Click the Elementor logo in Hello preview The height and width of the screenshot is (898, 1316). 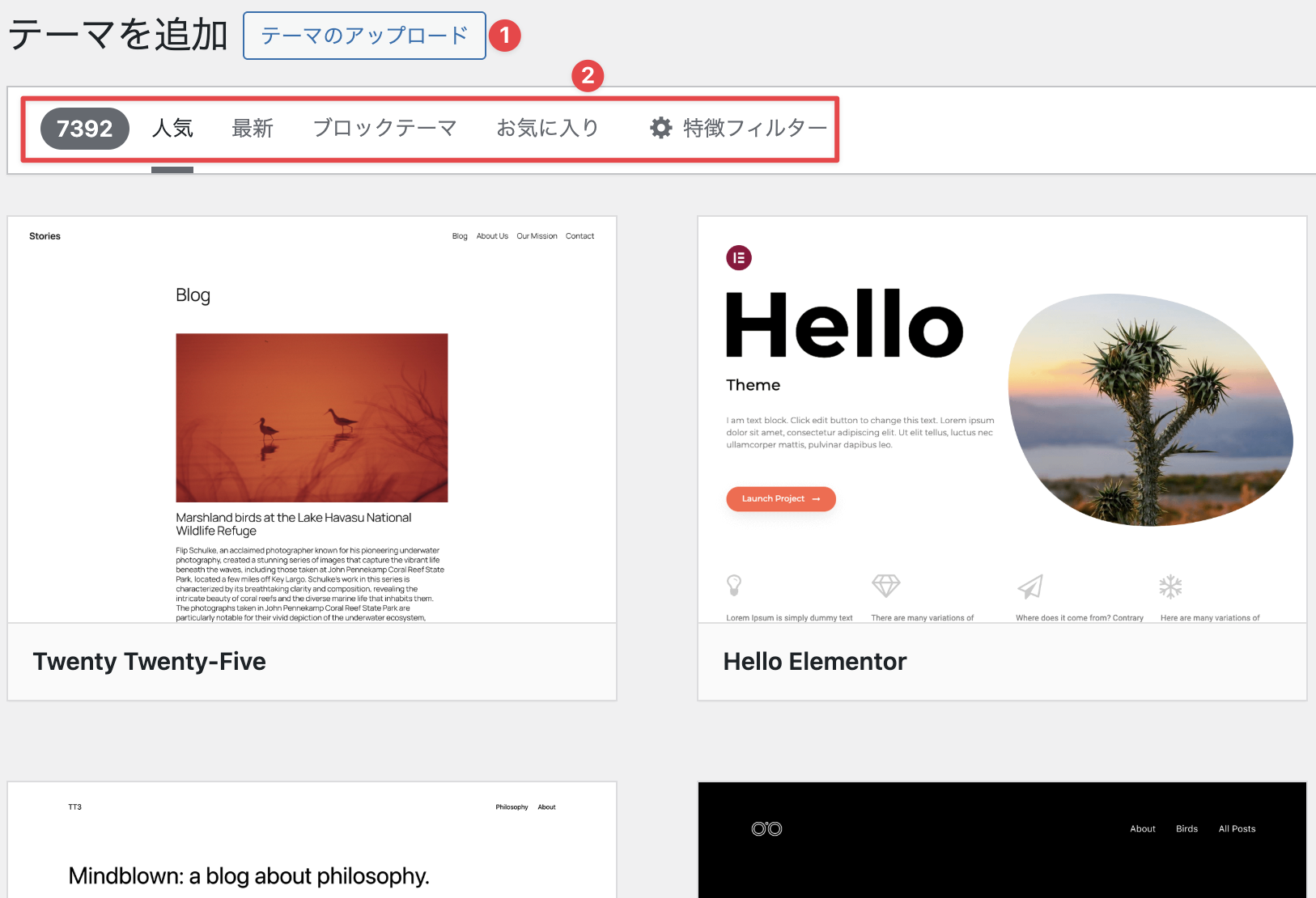(x=738, y=258)
